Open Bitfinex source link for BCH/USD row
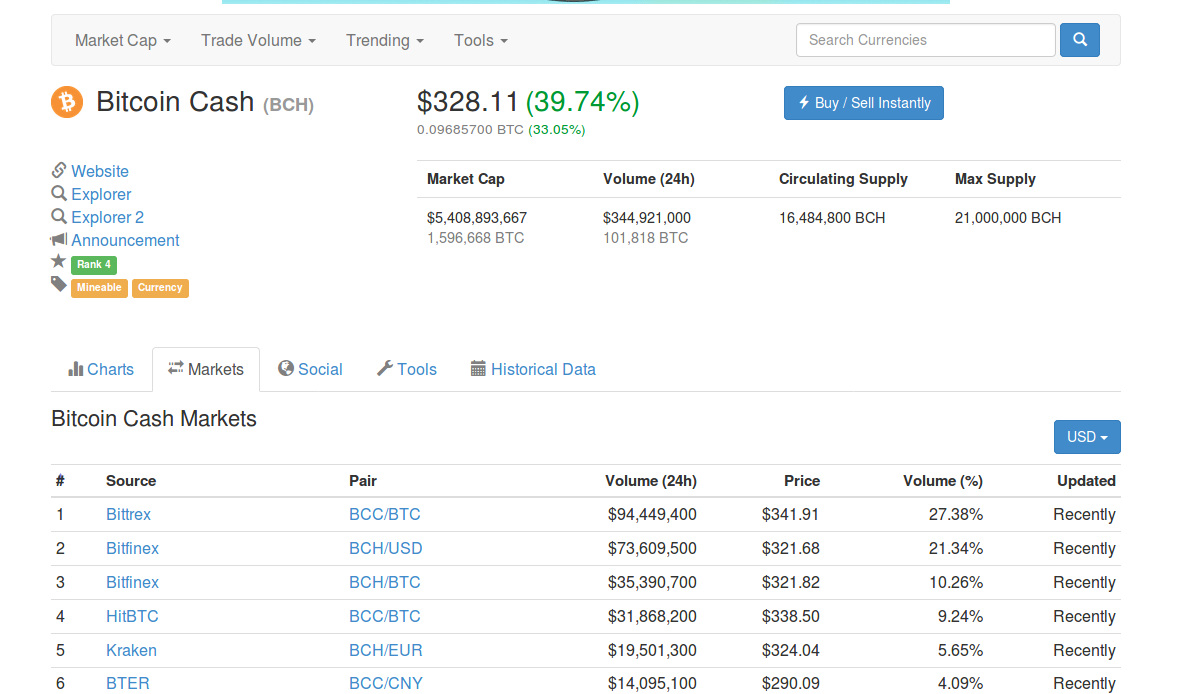The height and width of the screenshot is (694, 1180). point(132,549)
